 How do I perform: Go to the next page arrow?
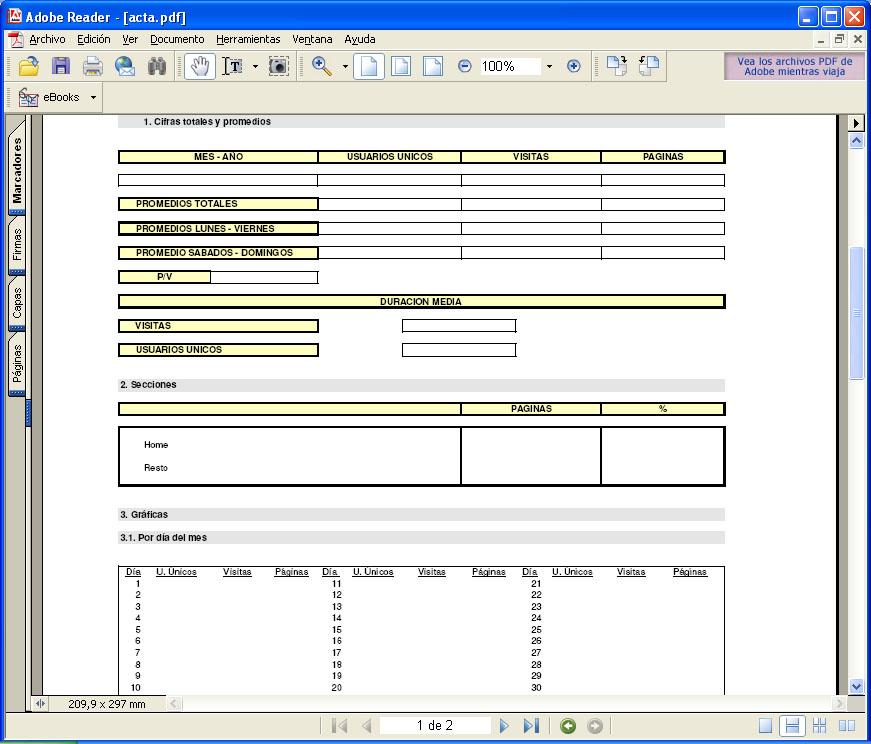tap(504, 726)
